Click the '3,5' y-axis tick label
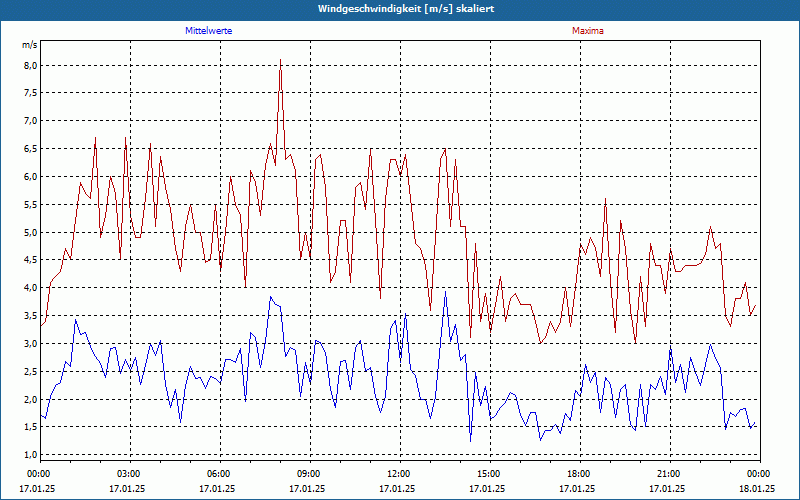The image size is (800, 500). [30, 315]
